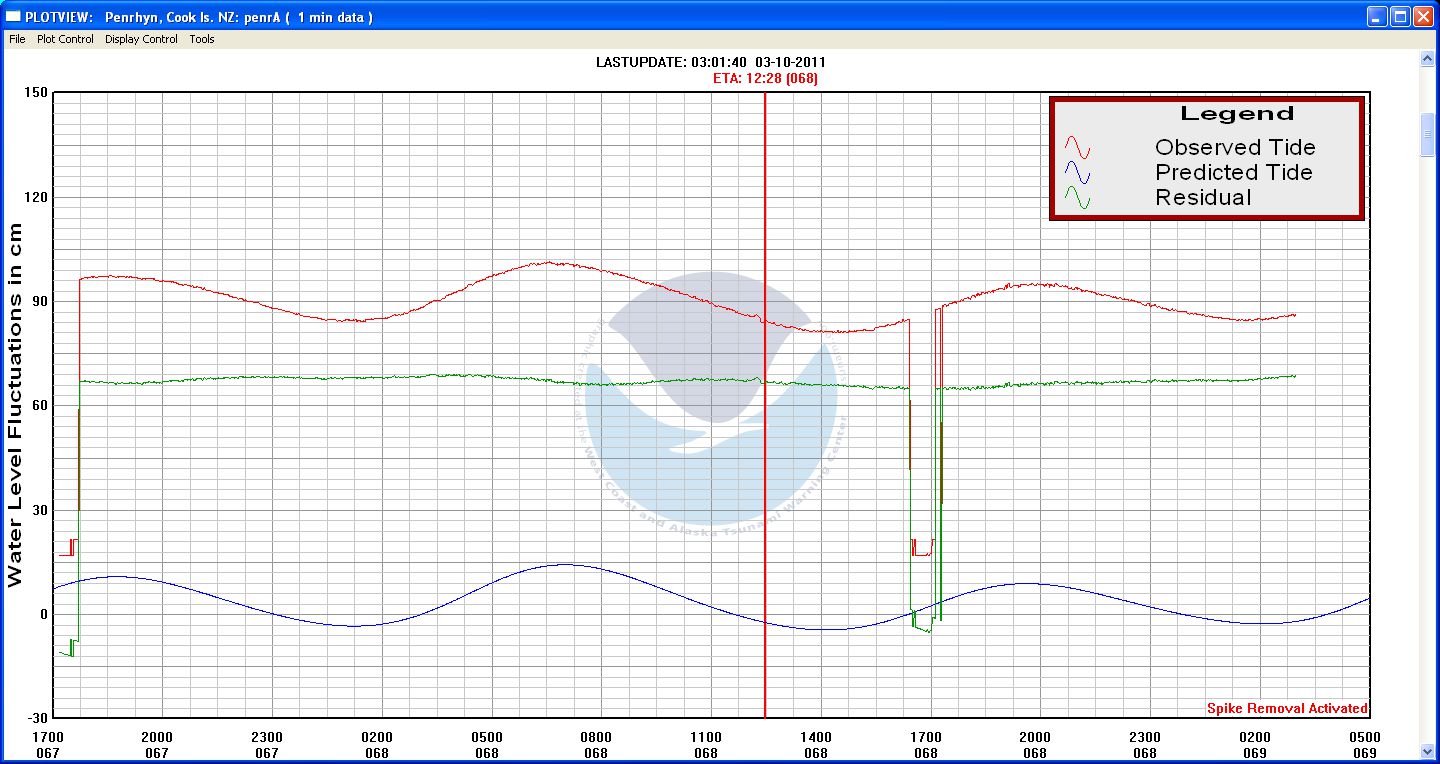Click the ETA: 12:28 (068) label
The image size is (1440, 764).
765,78
